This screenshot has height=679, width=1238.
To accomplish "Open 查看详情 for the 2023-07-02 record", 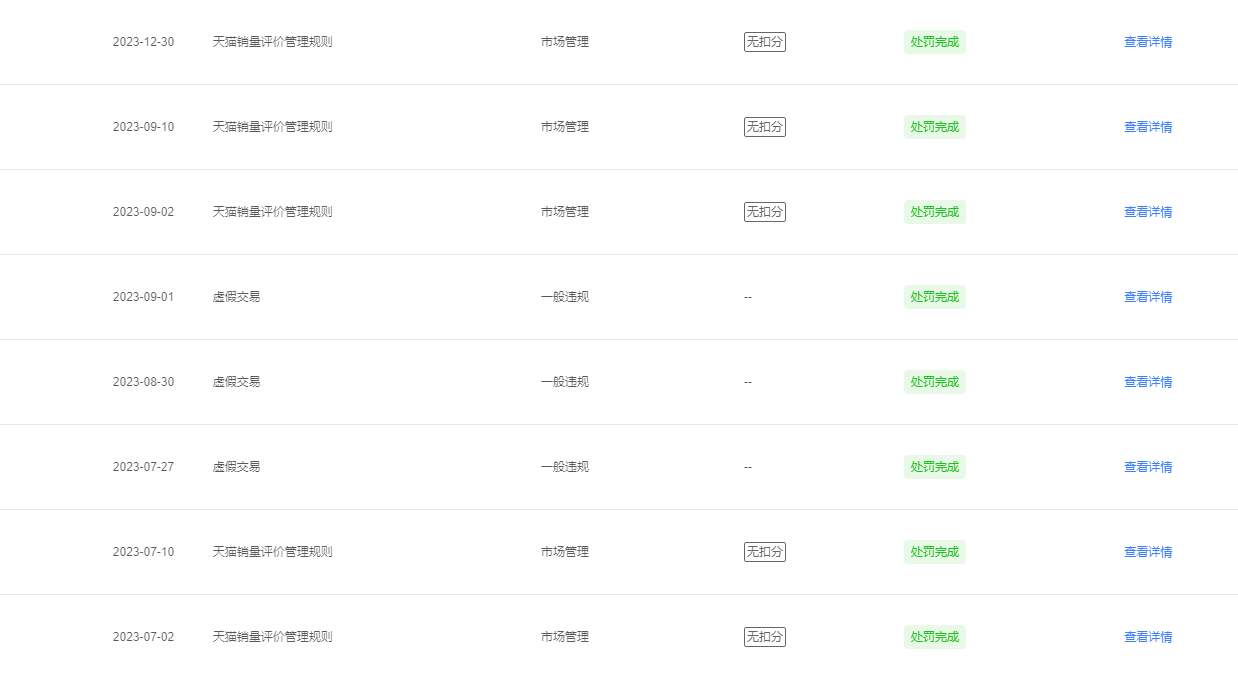I will [1148, 637].
